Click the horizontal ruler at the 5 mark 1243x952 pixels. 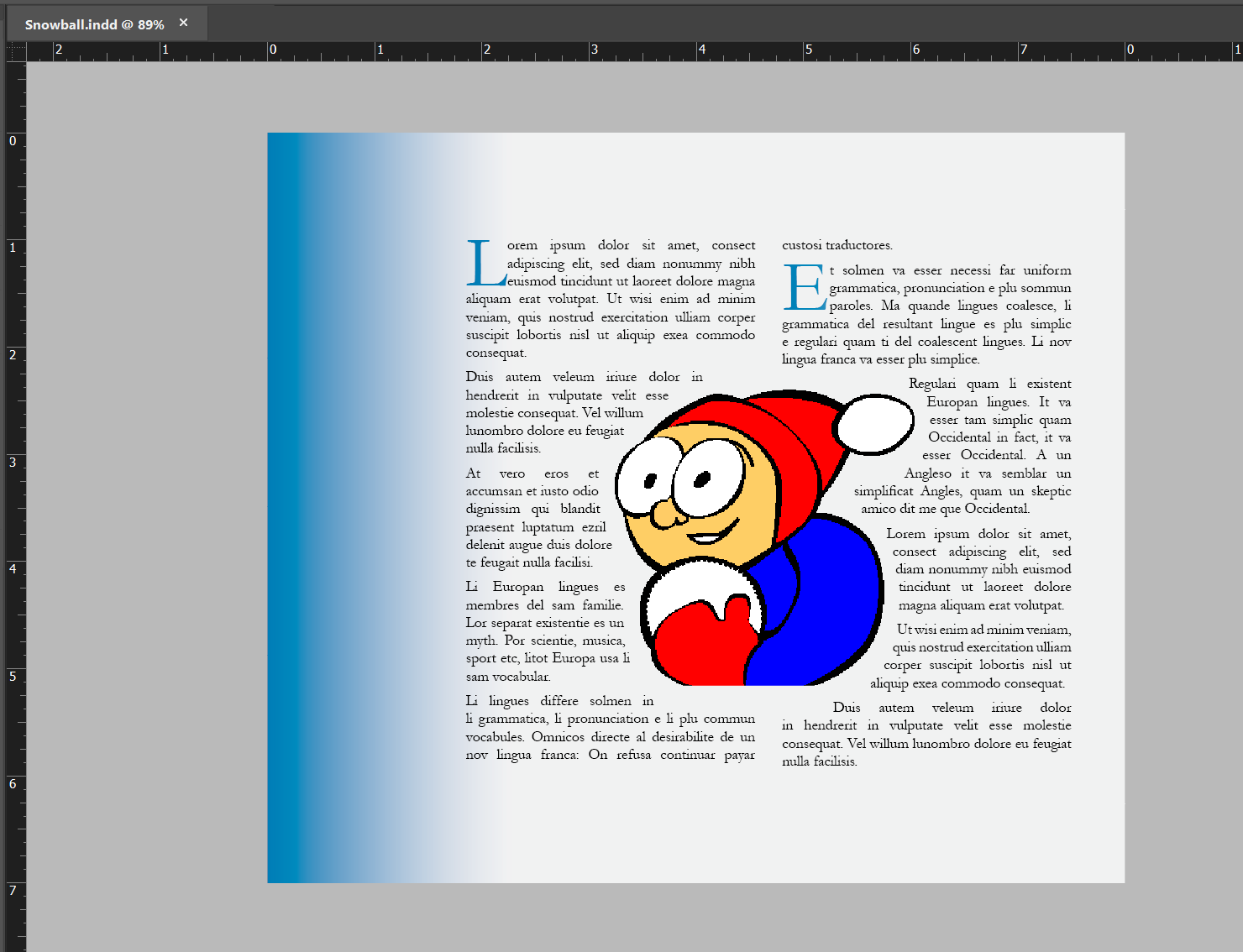pyautogui.click(x=808, y=51)
